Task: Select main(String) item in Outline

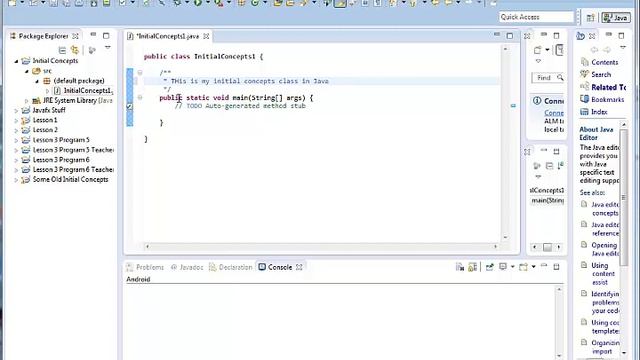Action: [x=547, y=200]
